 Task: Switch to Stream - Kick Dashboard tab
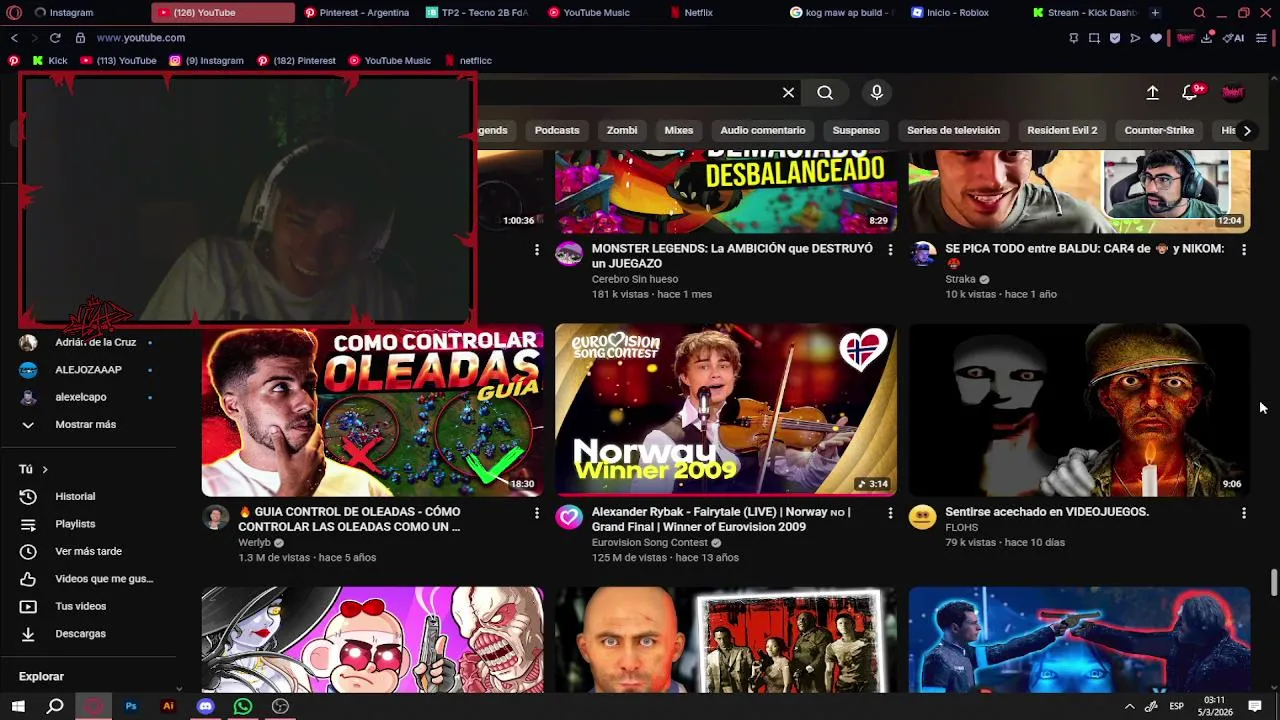pyautogui.click(x=1085, y=13)
